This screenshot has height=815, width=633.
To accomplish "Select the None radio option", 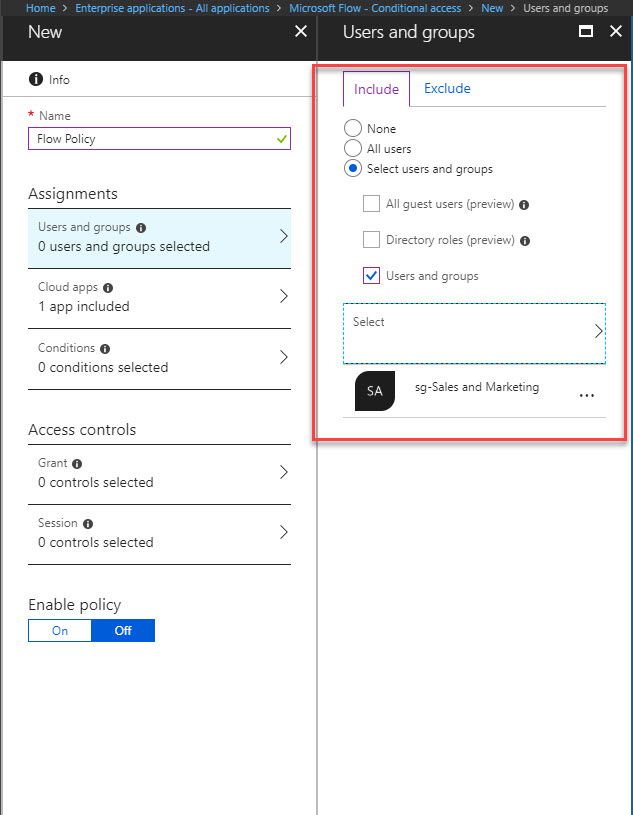I will coord(353,128).
